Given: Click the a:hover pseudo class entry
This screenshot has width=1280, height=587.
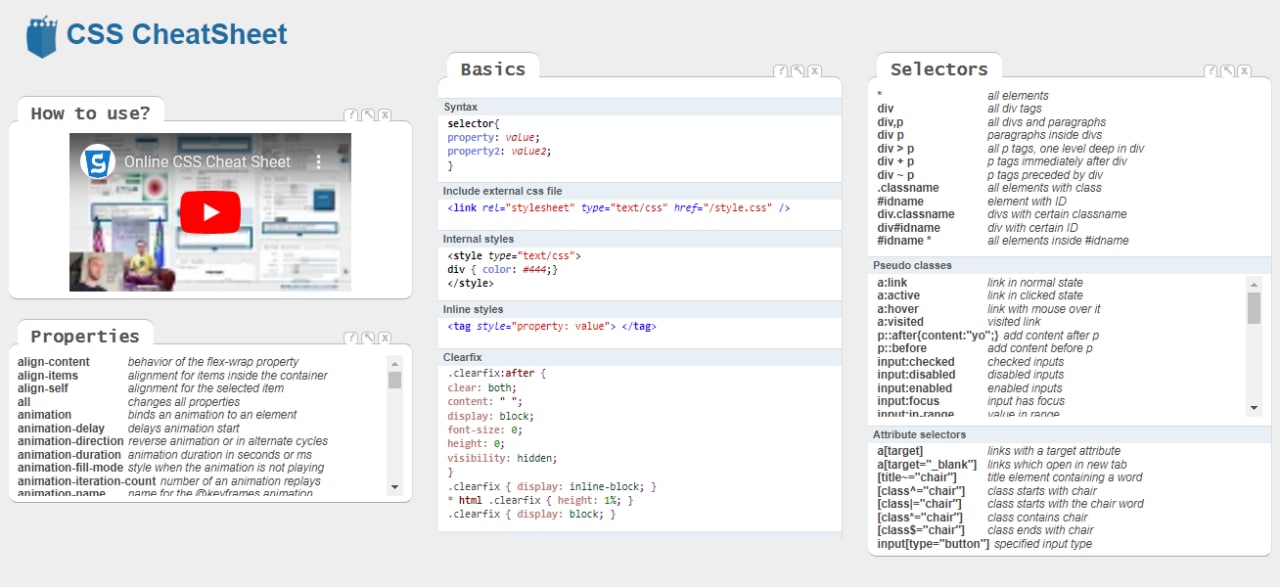Looking at the screenshot, I should (898, 310).
